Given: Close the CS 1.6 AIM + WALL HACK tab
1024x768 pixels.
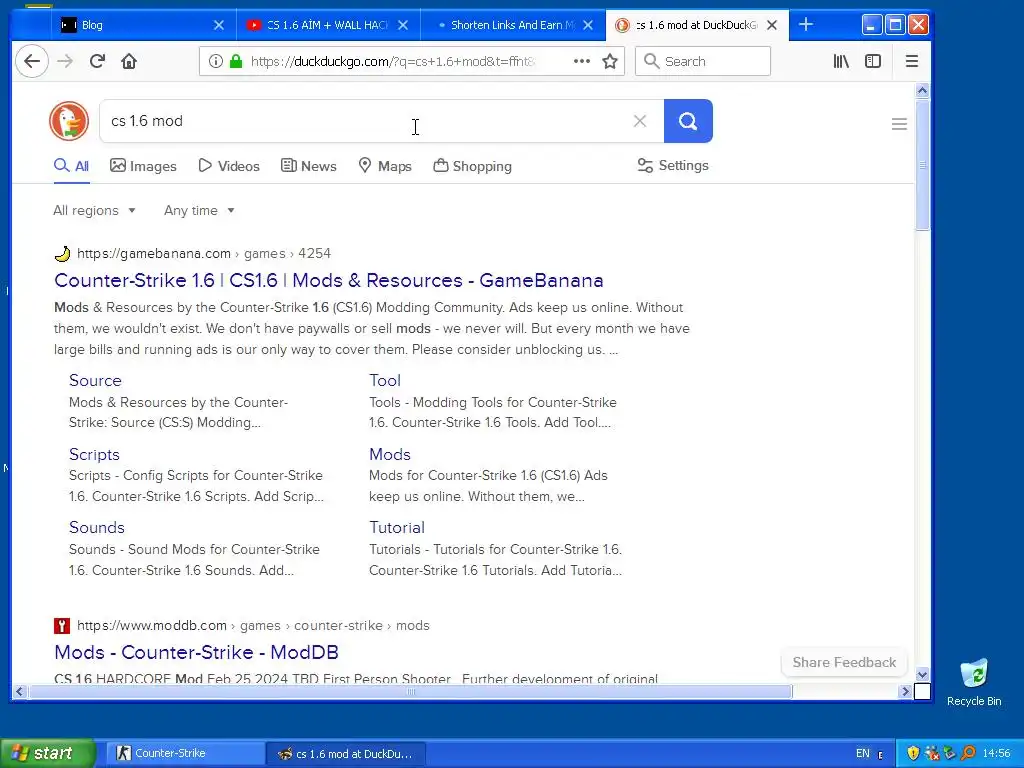Looking at the screenshot, I should click(403, 25).
